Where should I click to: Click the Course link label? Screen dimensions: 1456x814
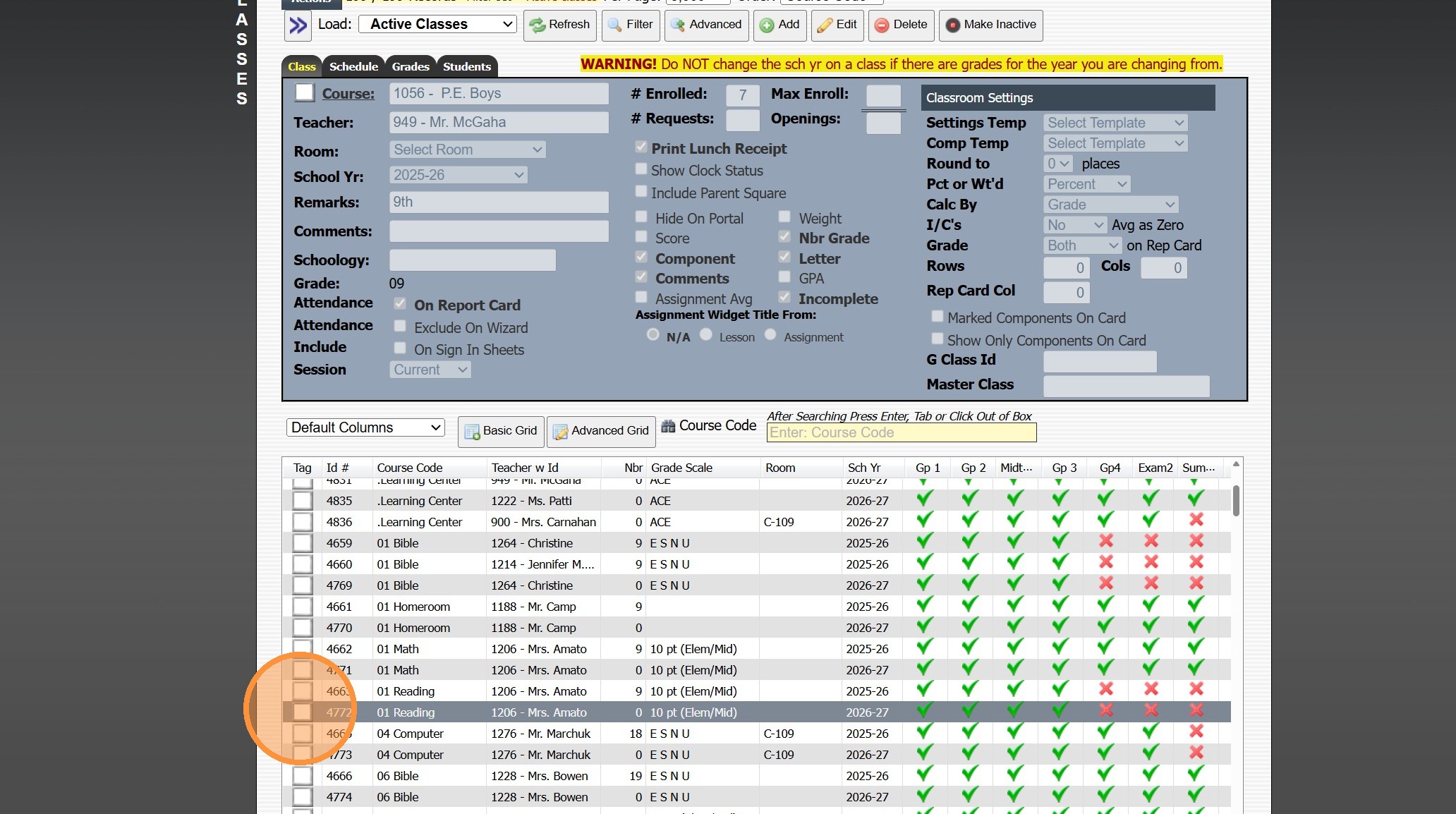coord(348,94)
